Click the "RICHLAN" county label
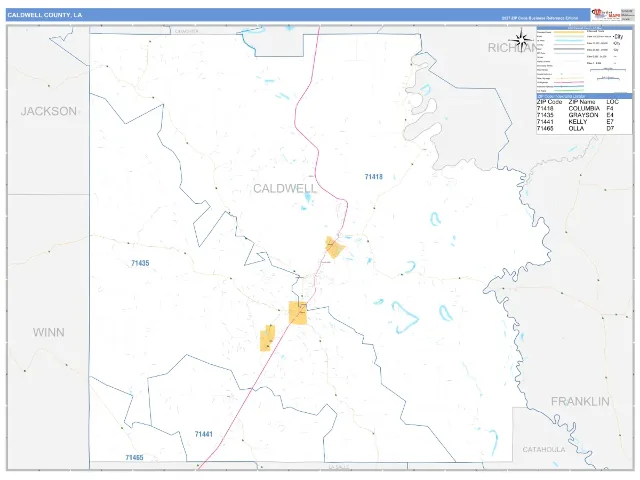The width and height of the screenshot is (640, 480). (512, 48)
